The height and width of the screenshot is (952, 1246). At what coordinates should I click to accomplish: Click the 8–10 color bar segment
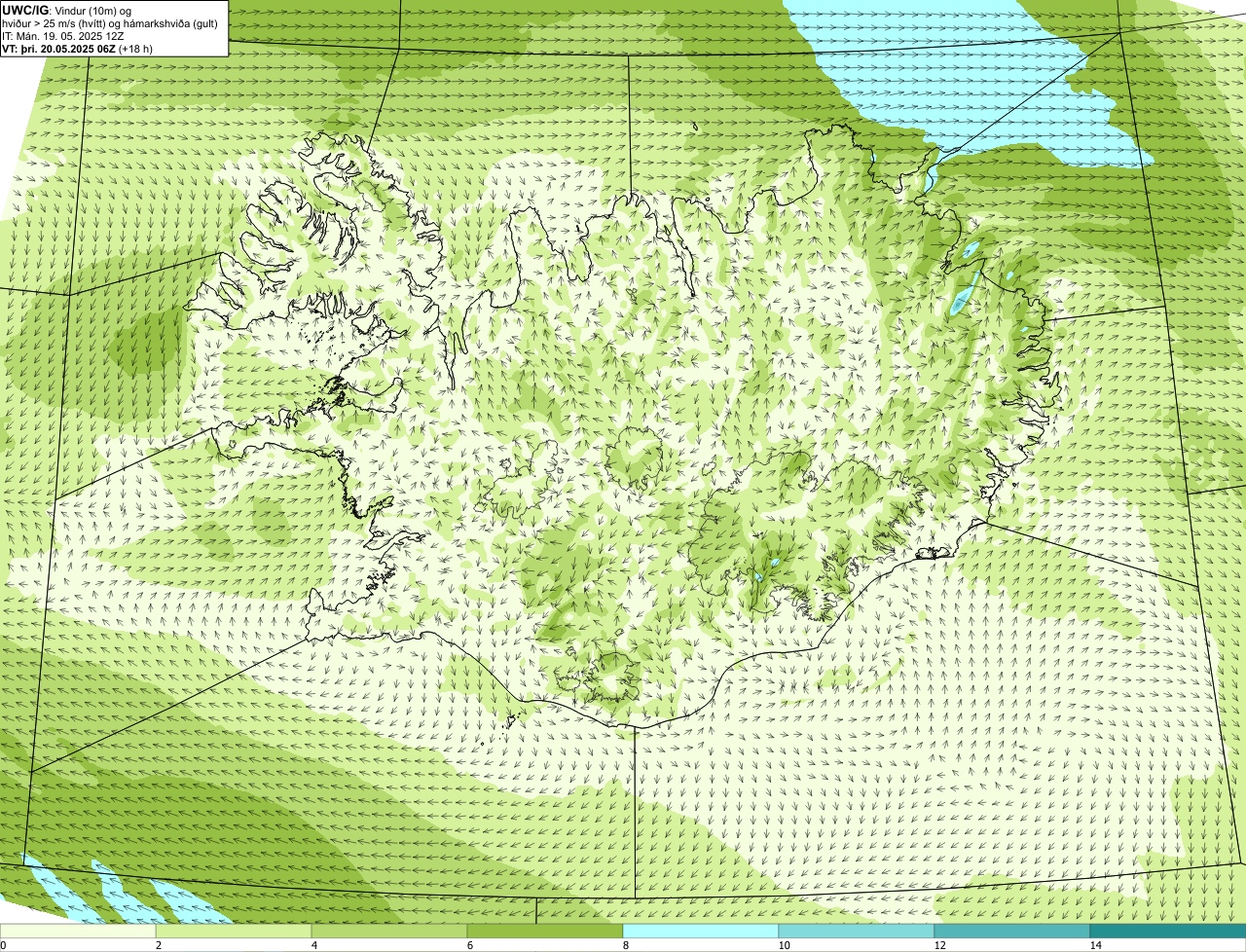click(x=701, y=931)
